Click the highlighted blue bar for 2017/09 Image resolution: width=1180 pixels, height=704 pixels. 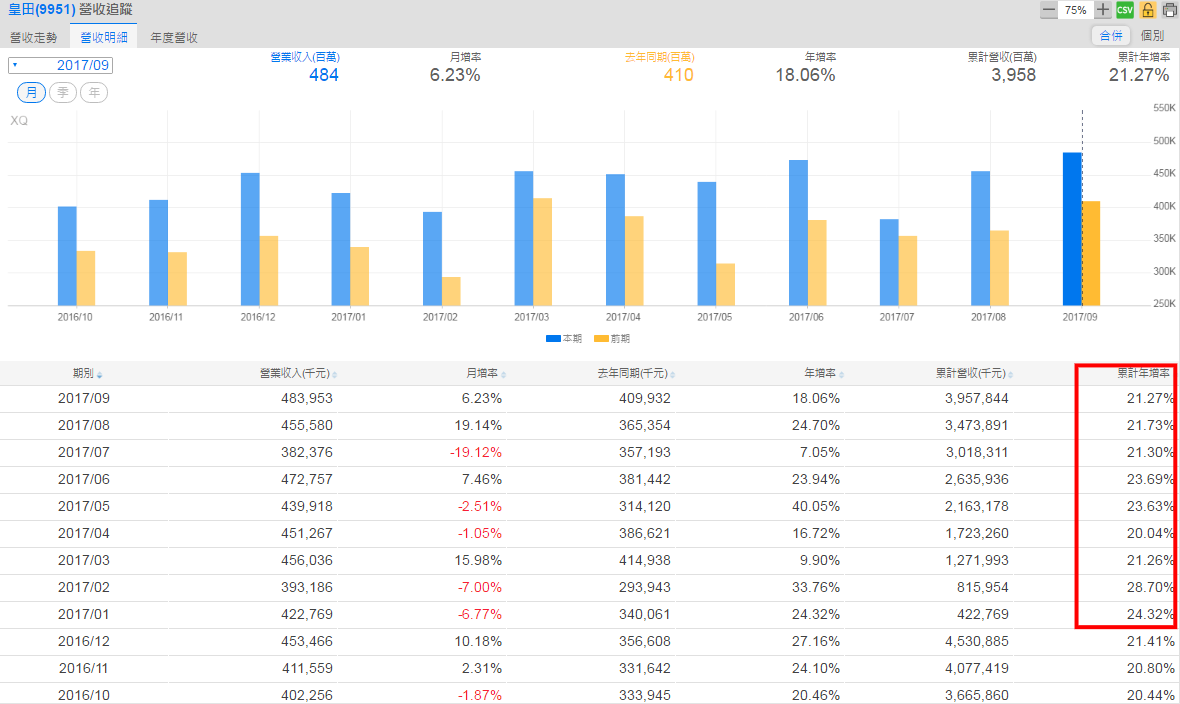1072,229
